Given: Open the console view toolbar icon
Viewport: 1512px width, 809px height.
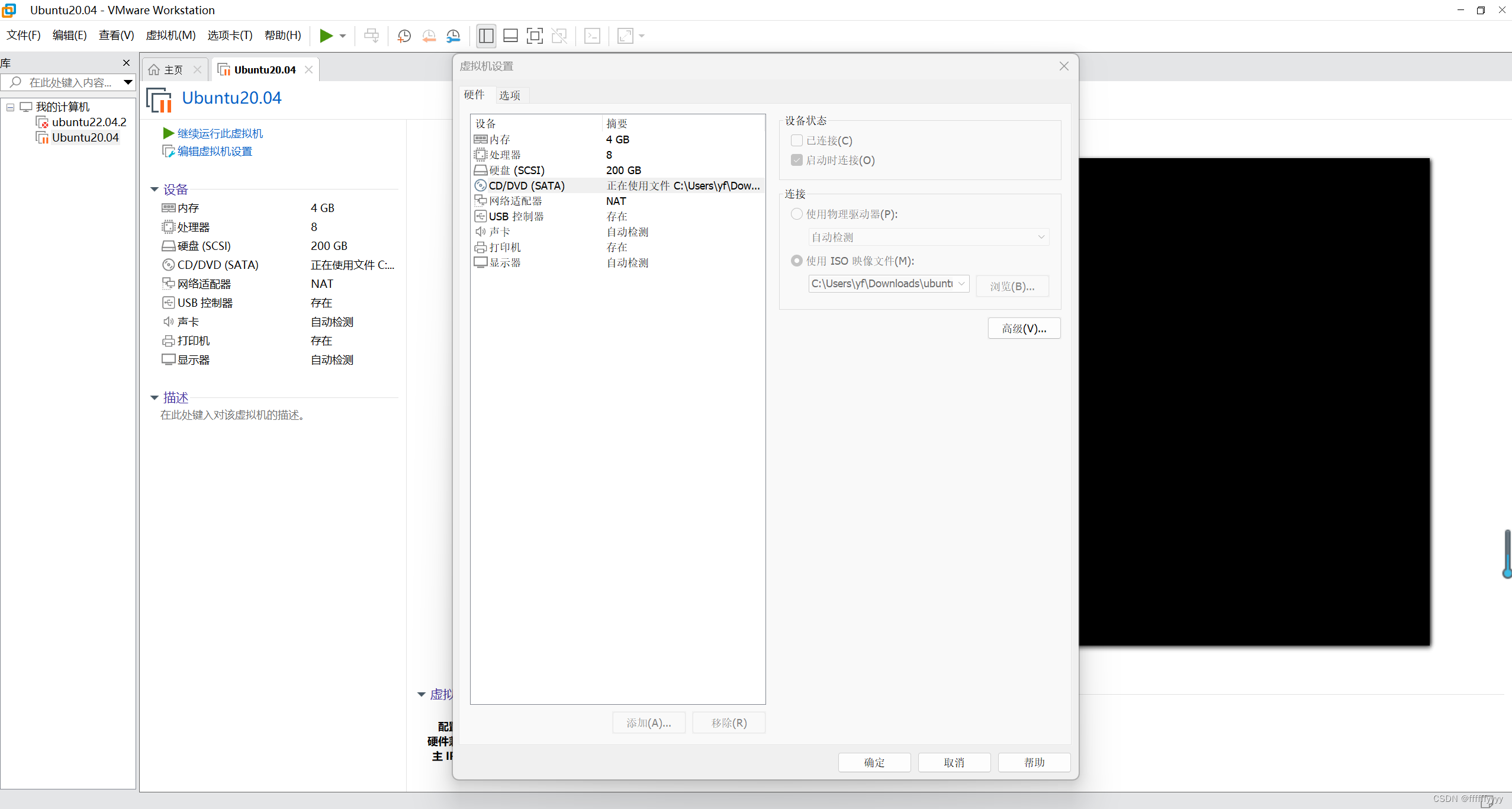Looking at the screenshot, I should pos(592,36).
